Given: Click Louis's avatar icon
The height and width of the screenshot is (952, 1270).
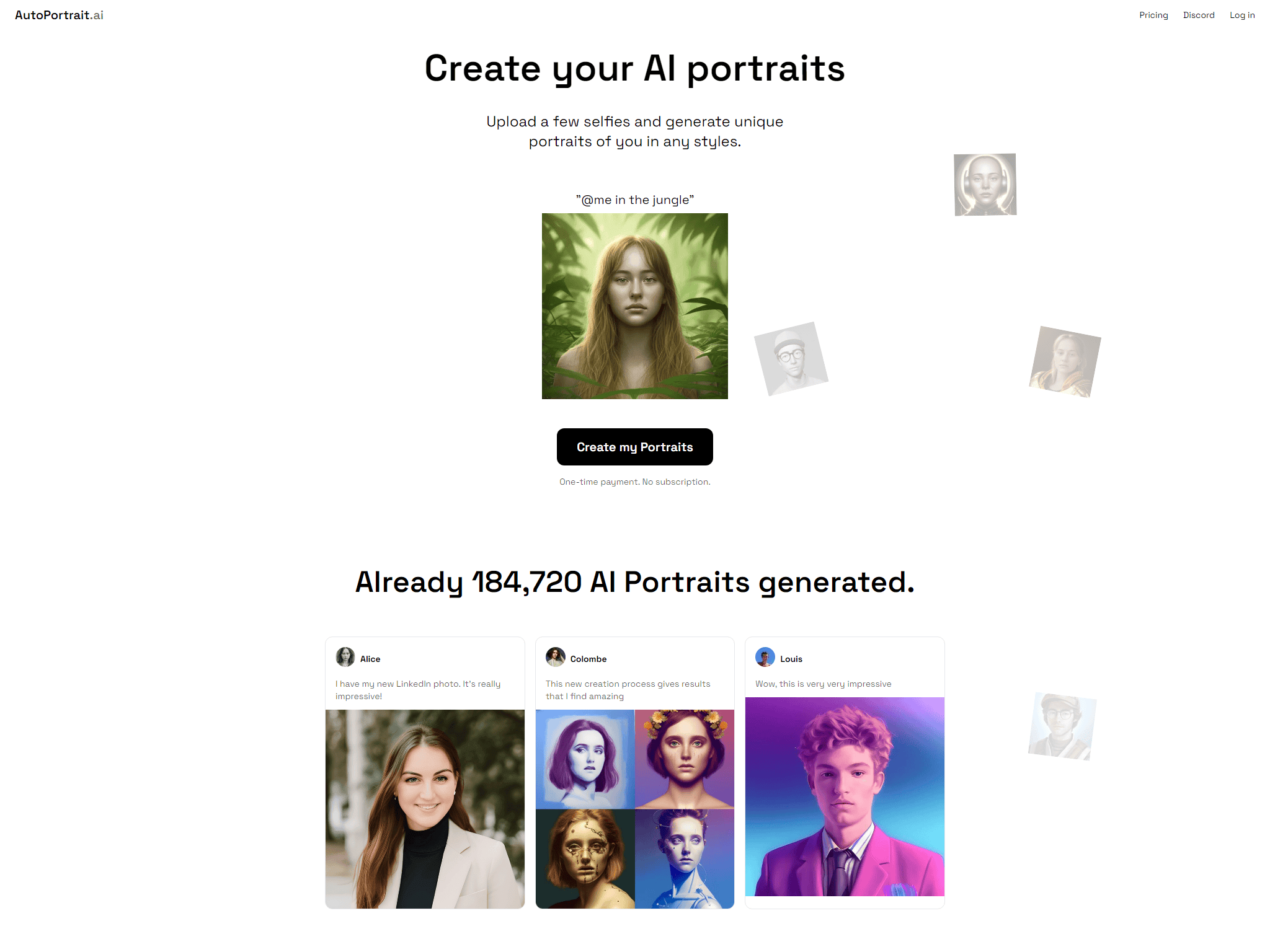Looking at the screenshot, I should (765, 657).
